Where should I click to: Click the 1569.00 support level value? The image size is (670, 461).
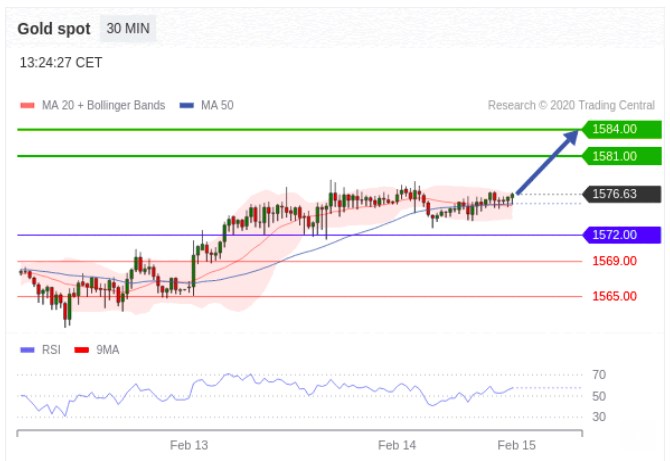614,261
